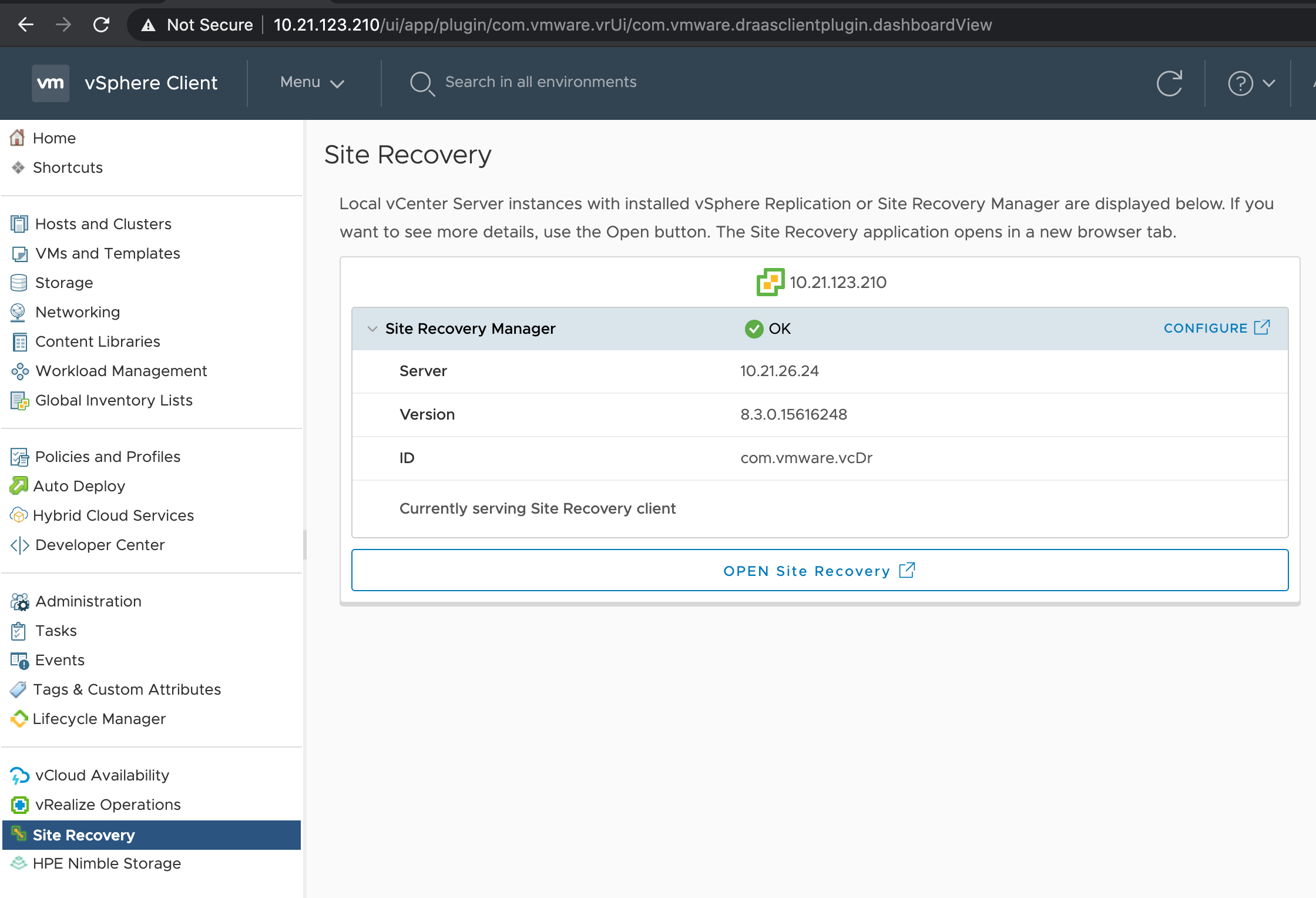
Task: Go to Hosts and Clusters
Action: [103, 224]
